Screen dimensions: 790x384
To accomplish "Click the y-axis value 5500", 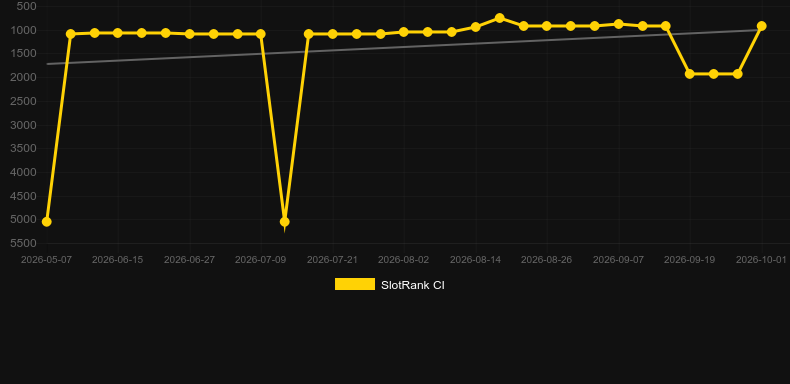I will pyautogui.click(x=24, y=243).
